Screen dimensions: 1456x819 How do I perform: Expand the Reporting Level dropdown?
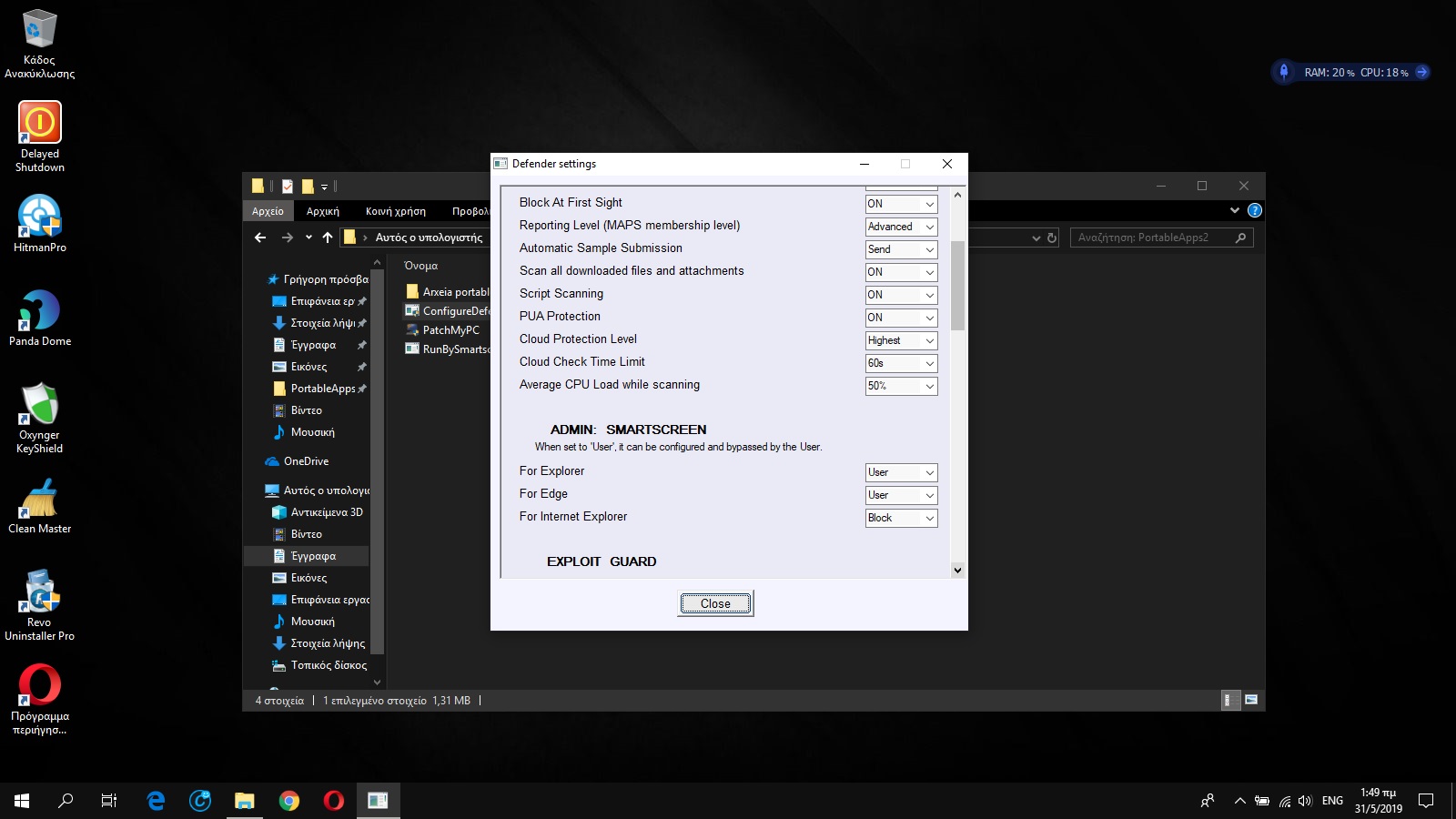[x=901, y=227]
